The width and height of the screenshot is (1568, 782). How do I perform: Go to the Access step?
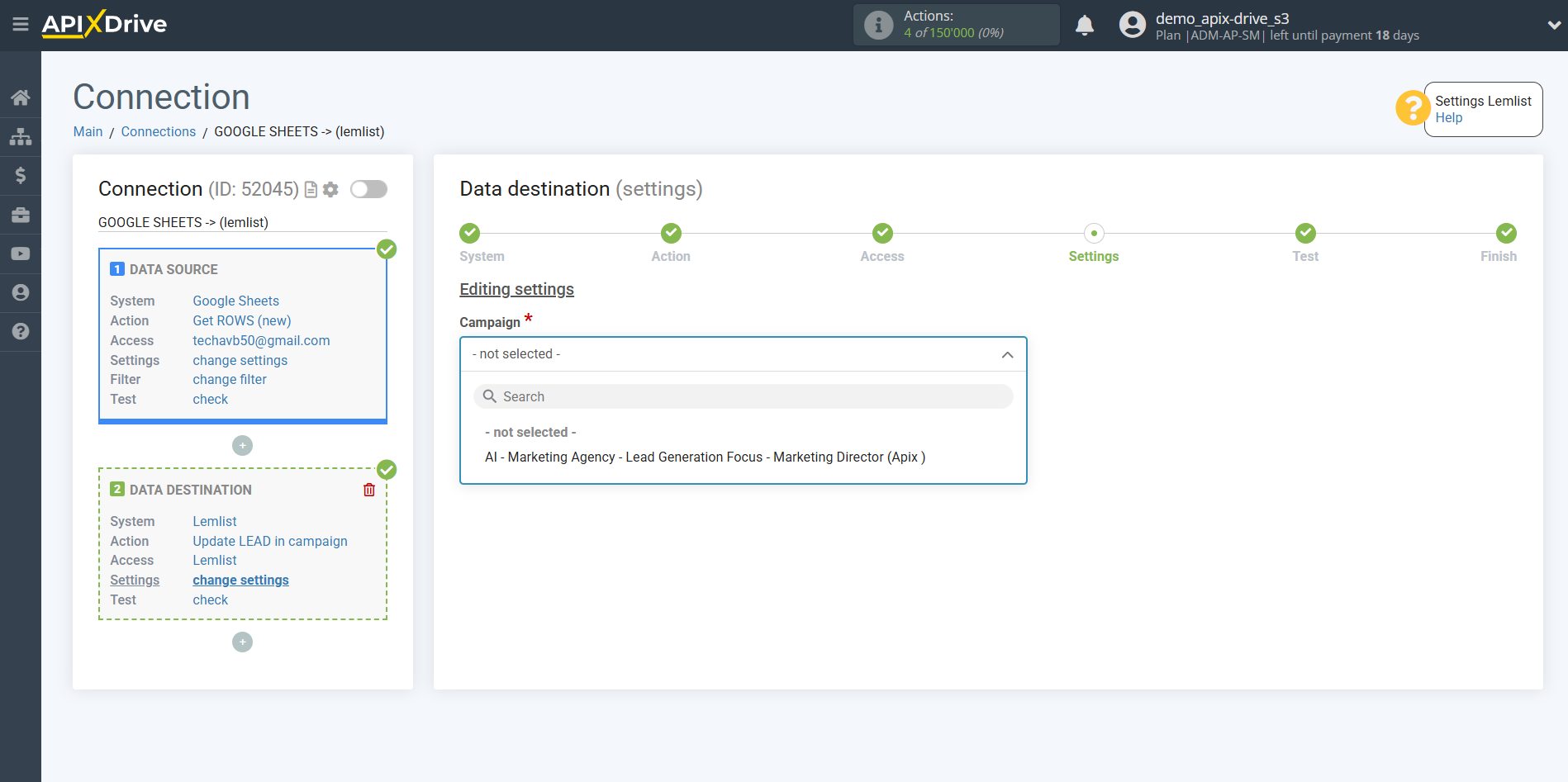pyautogui.click(x=882, y=233)
